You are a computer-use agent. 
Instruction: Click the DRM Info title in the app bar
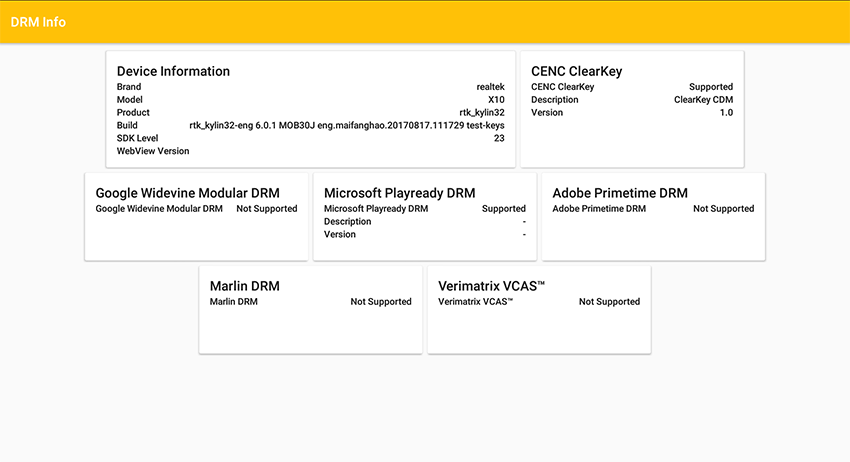[39, 22]
